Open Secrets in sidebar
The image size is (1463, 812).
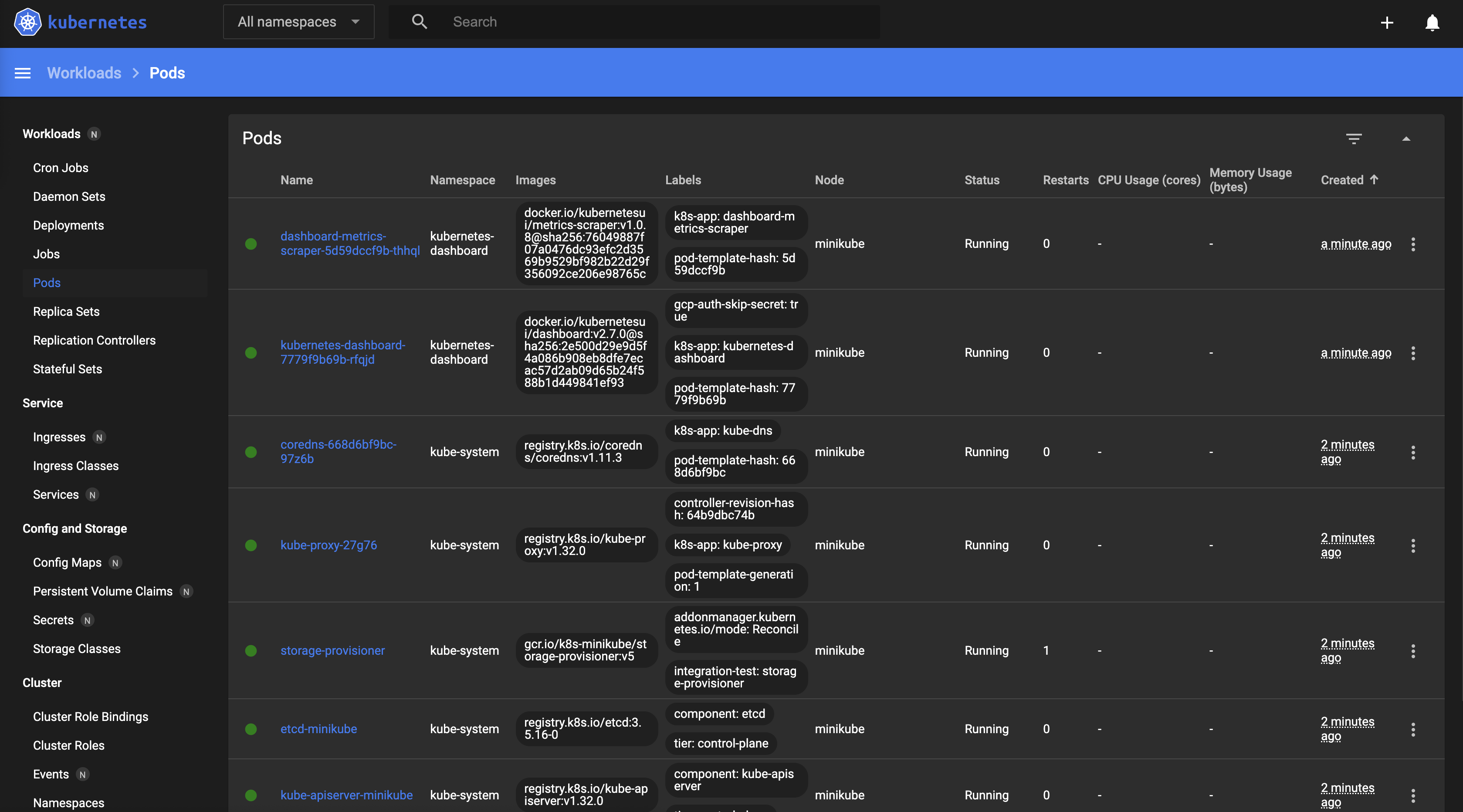coord(54,620)
